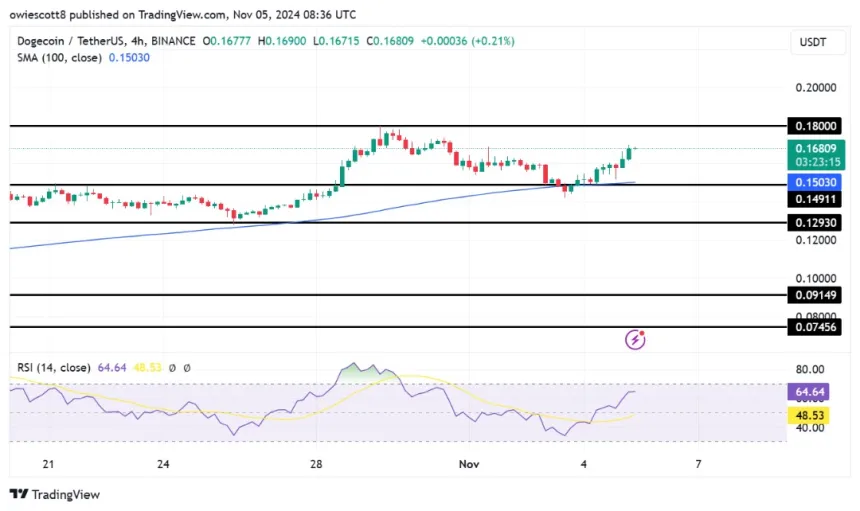Click the 0.14911 horizontal line price label

point(818,199)
